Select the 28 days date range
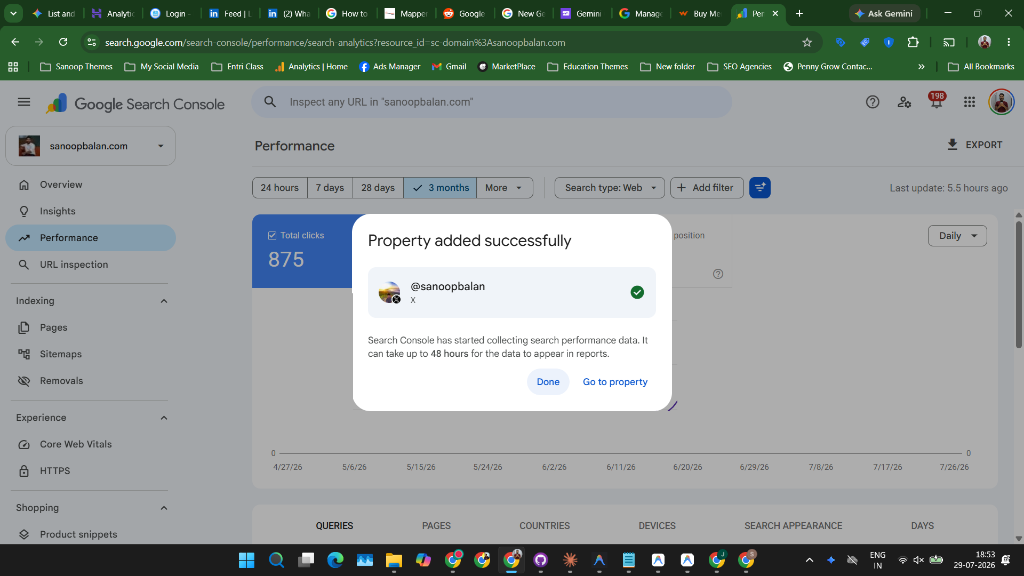Viewport: 1024px width, 576px height. coord(377,187)
